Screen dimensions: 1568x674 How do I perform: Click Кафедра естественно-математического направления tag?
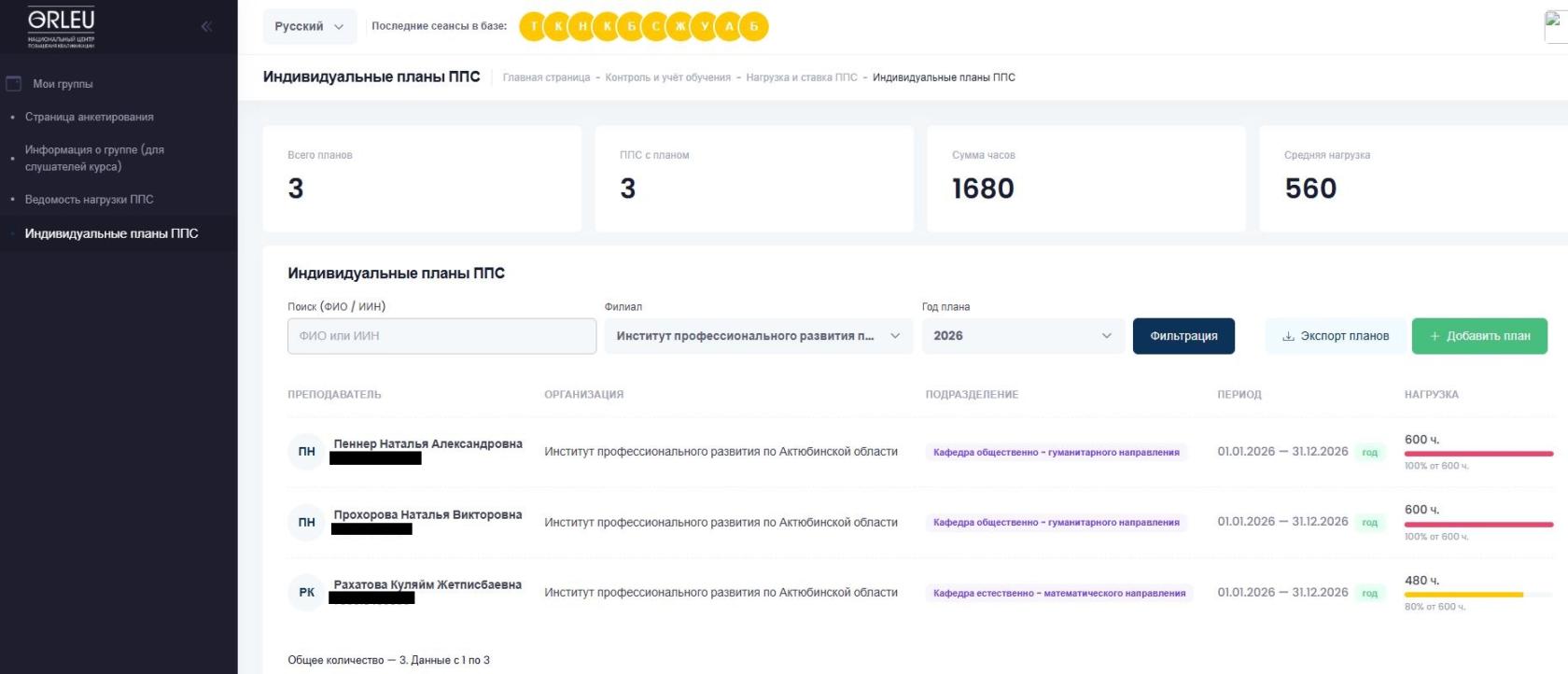[1059, 593]
